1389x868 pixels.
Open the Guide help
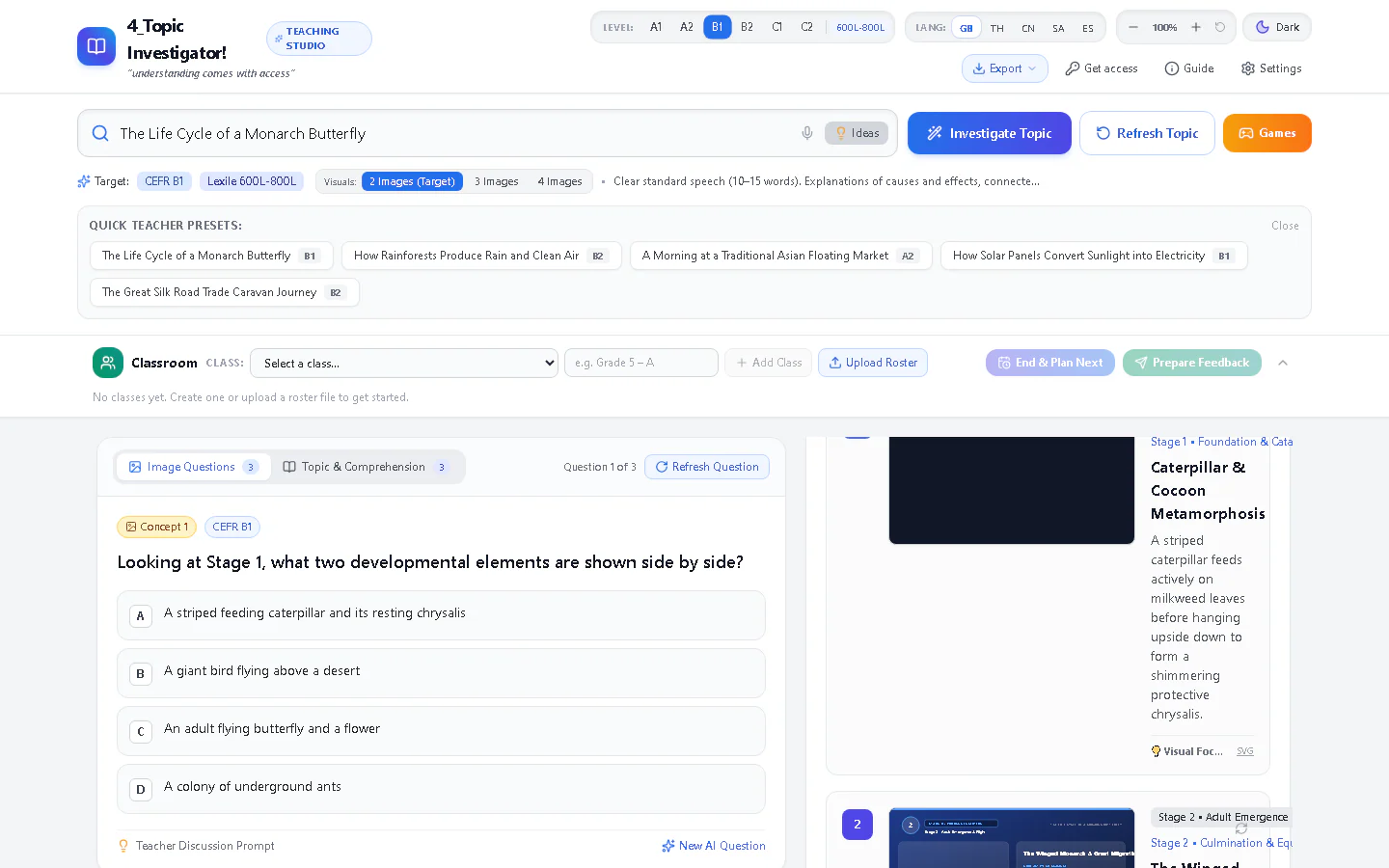tap(1189, 68)
